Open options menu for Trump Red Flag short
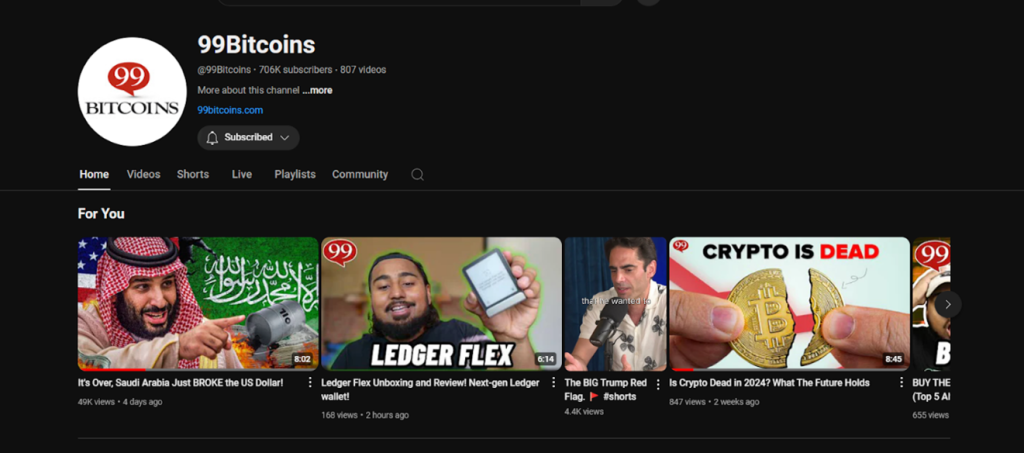 click(658, 384)
